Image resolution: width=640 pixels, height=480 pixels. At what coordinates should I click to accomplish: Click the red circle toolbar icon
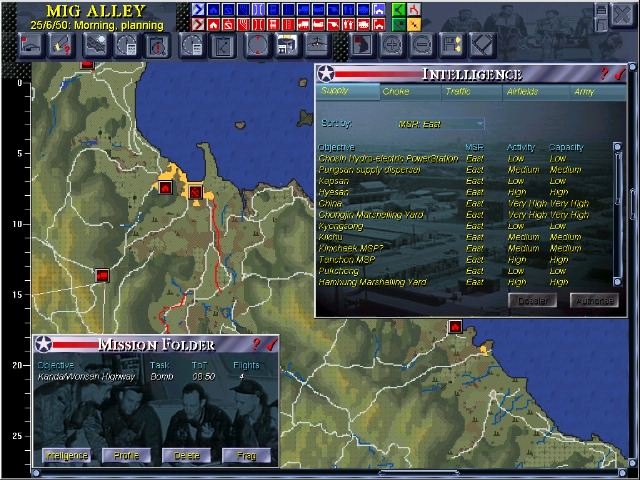pyautogui.click(x=257, y=45)
